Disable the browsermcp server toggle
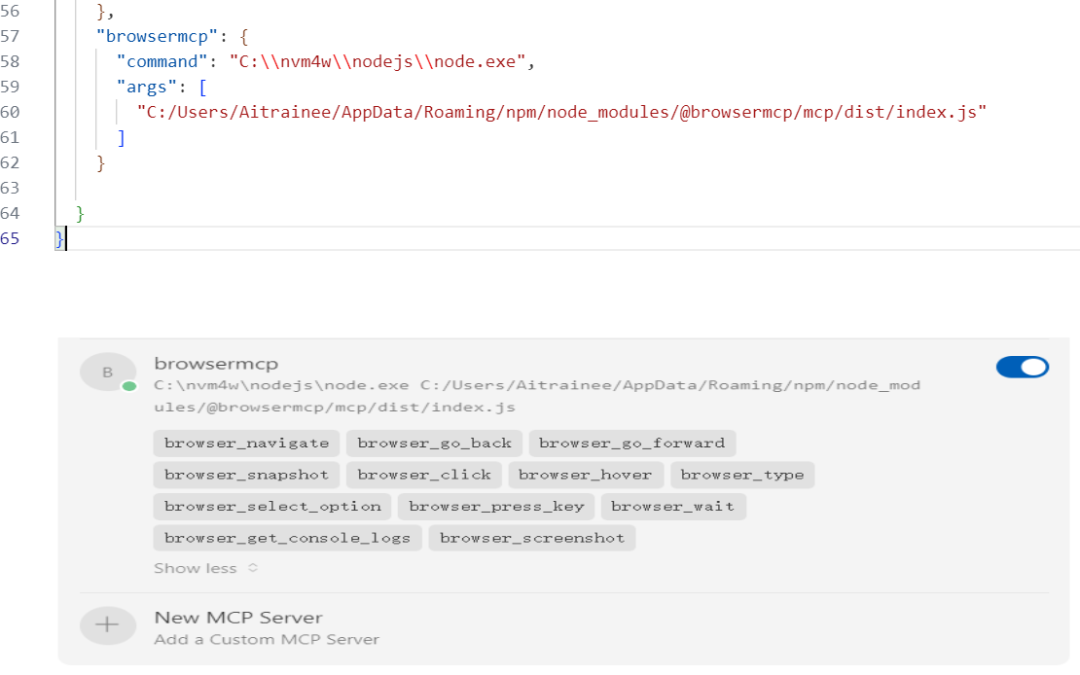Screen dimensions: 1080x675 point(1022,367)
